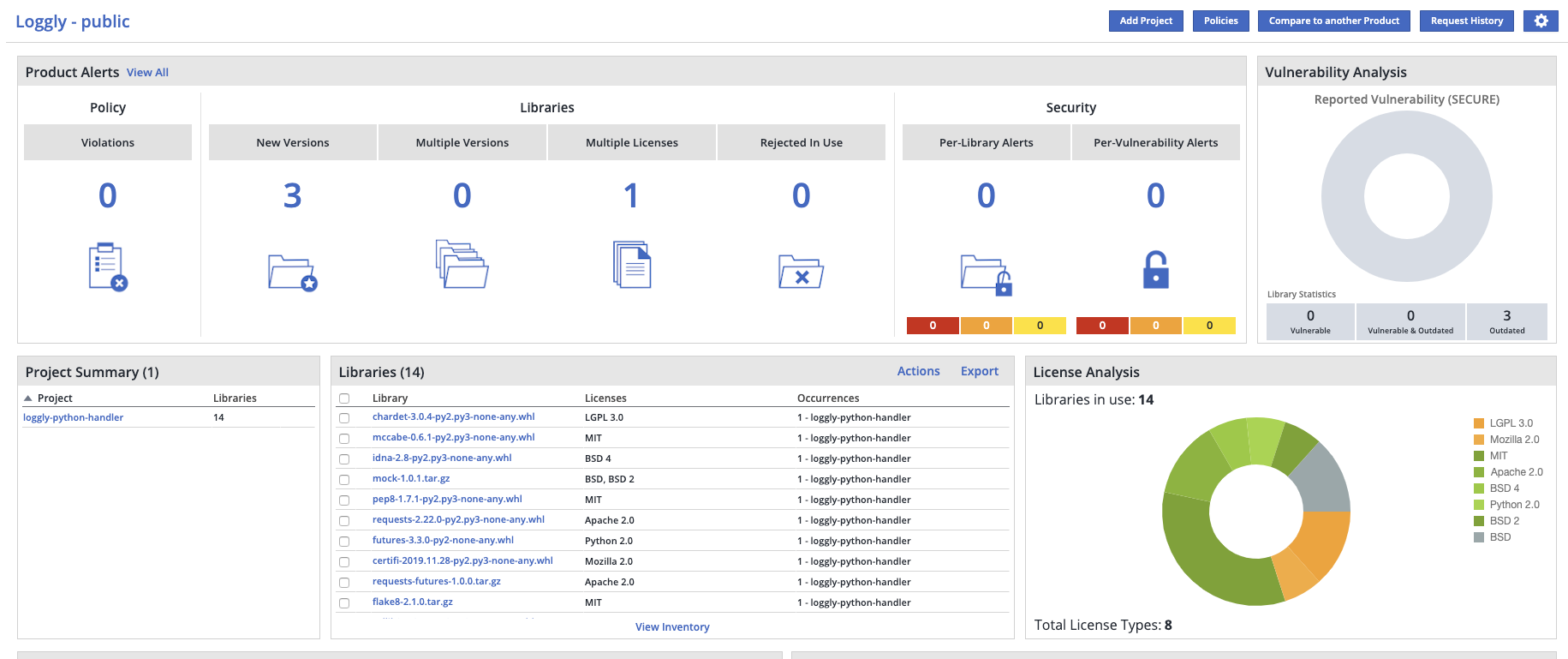Check the futures-3.3.0 library checkbox
Image resolution: width=1568 pixels, height=659 pixels.
tap(344, 542)
